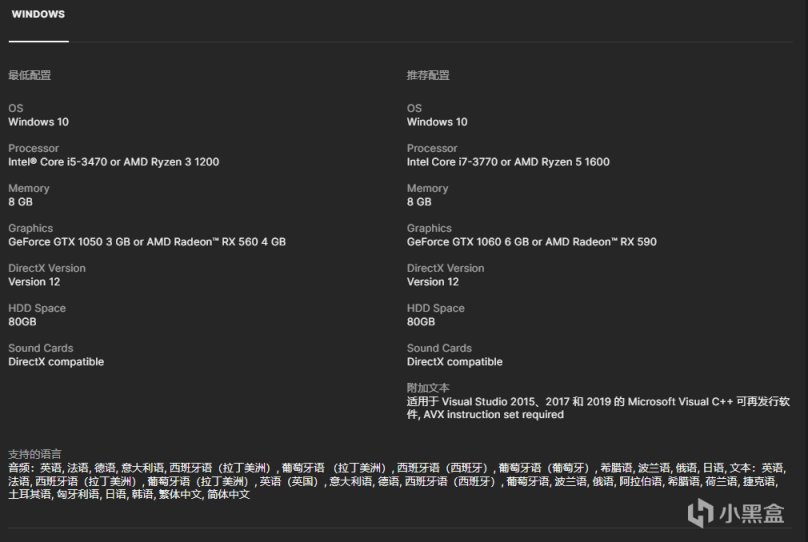Click minimum Sound Cards DirectX compatible text

coord(56,362)
